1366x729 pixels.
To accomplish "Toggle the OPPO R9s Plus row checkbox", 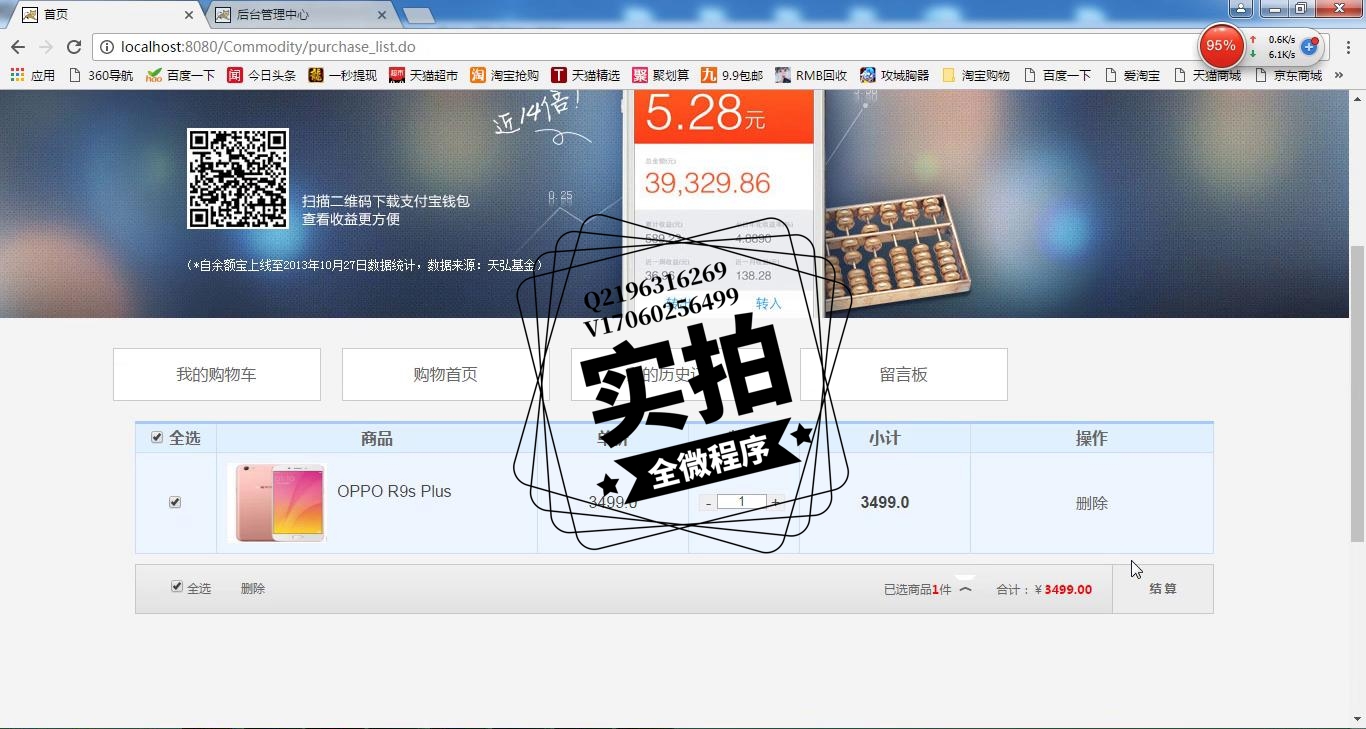I will pyautogui.click(x=175, y=502).
